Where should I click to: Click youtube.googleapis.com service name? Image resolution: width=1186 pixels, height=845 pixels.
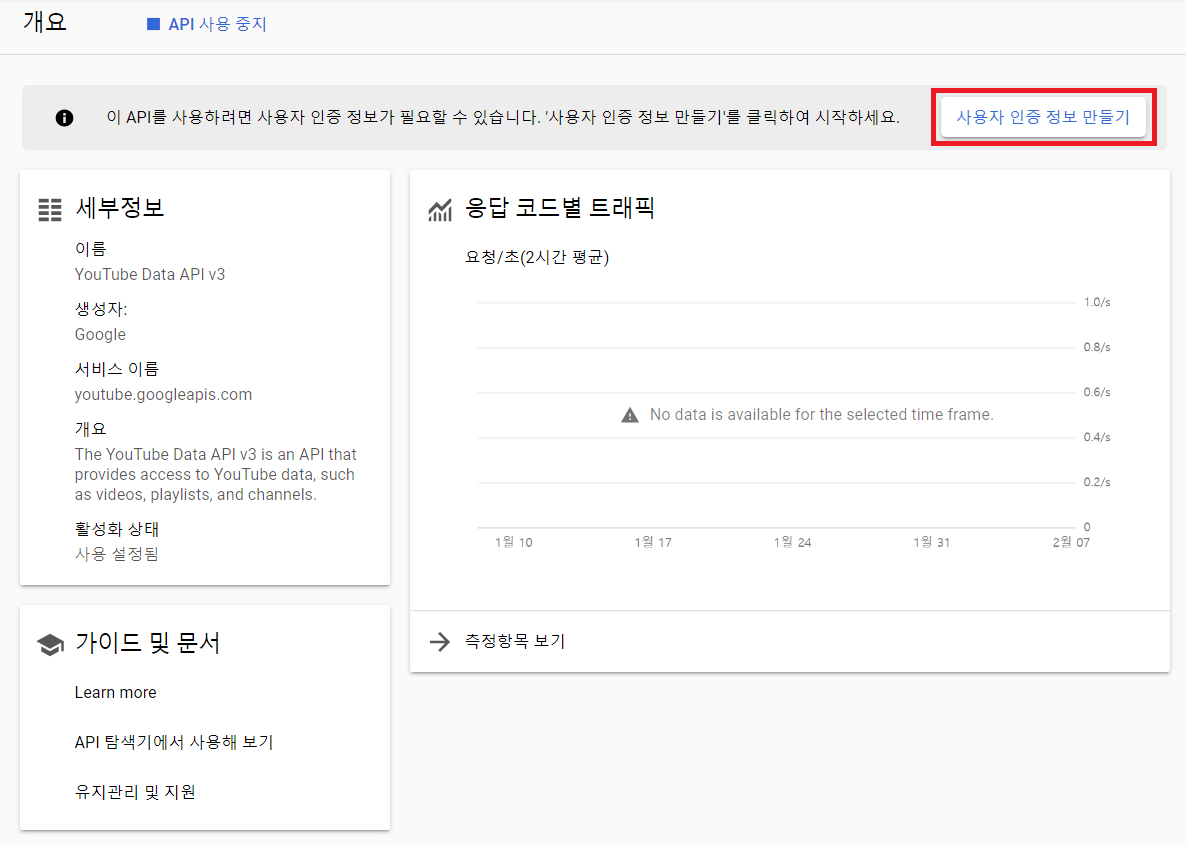163,395
